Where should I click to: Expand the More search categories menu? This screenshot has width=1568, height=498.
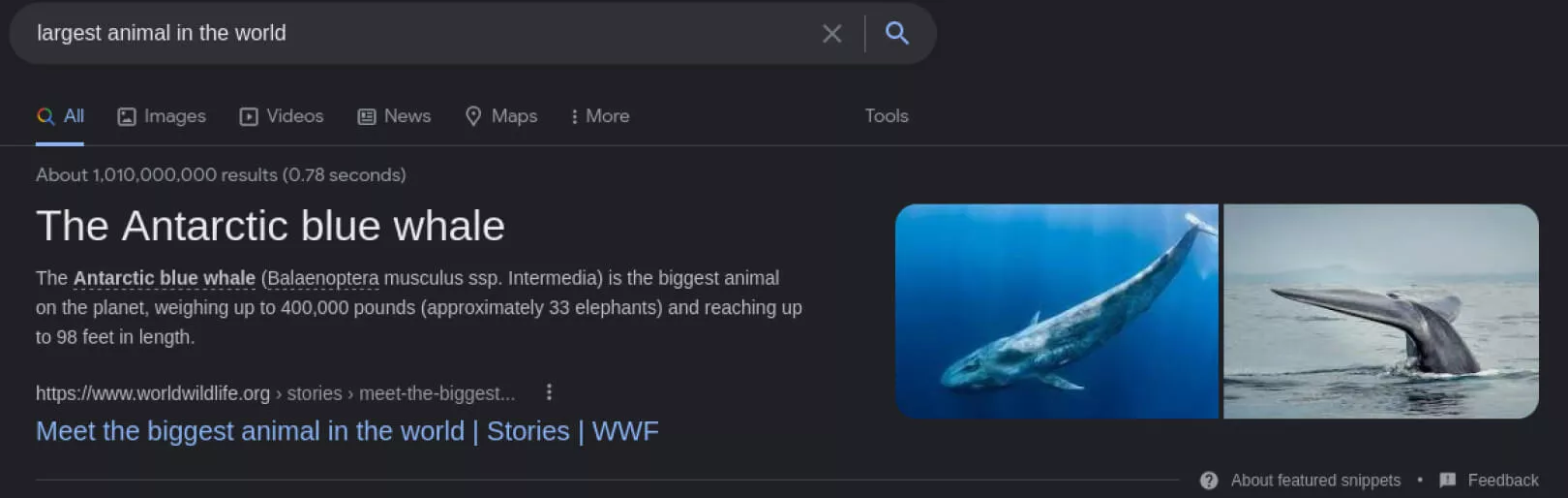[600, 116]
